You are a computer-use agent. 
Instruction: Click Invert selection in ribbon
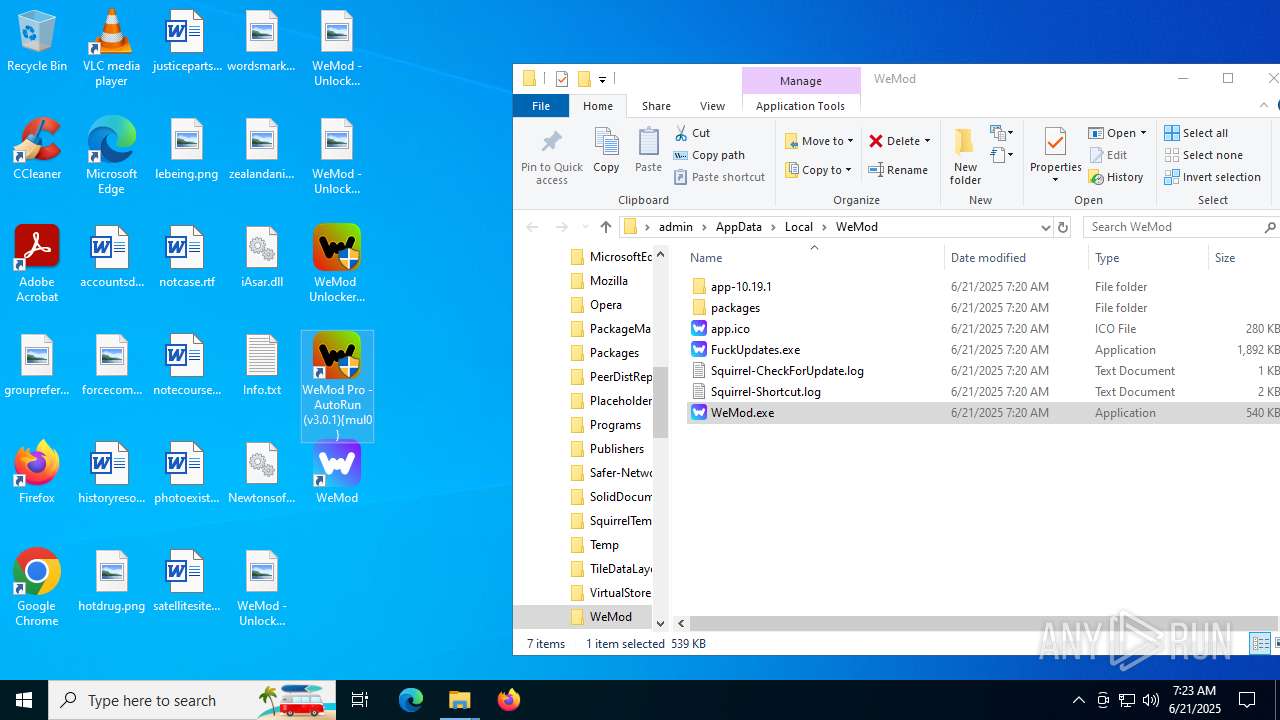[x=1212, y=177]
